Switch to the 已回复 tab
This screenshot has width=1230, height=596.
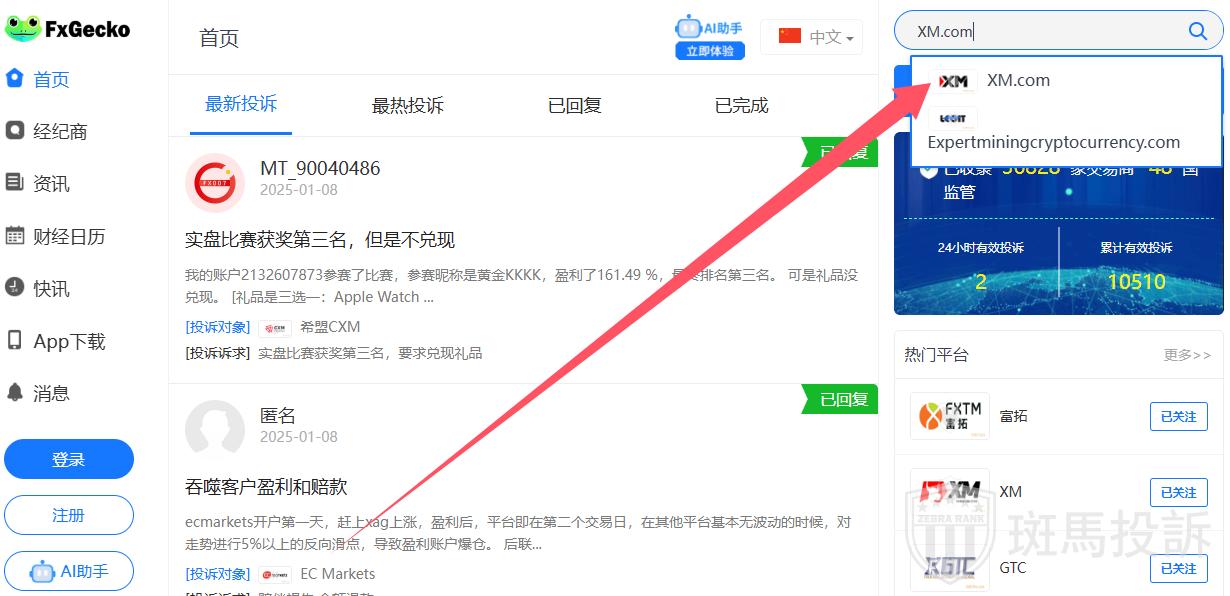click(574, 106)
